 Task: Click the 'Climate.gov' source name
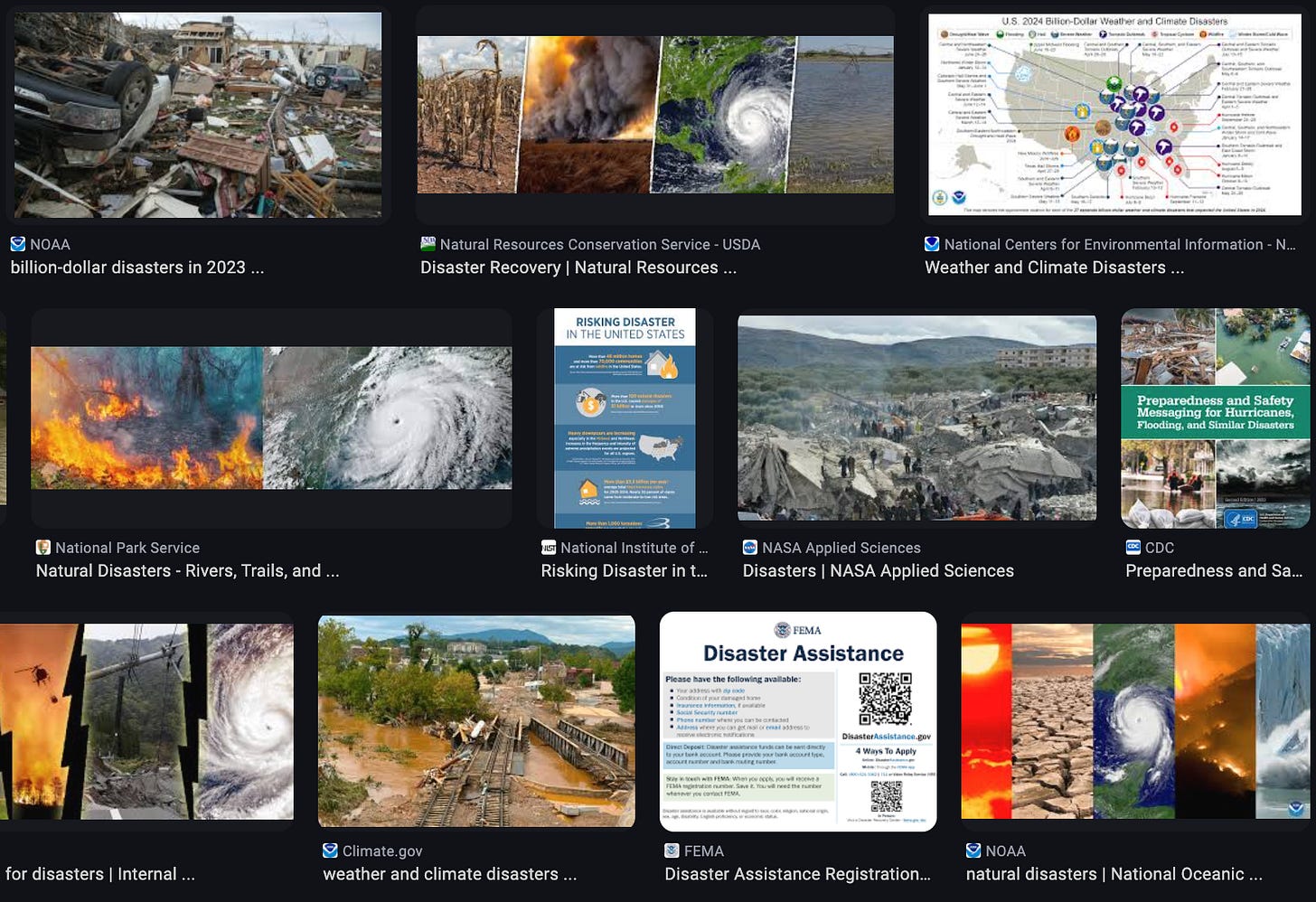click(x=382, y=850)
